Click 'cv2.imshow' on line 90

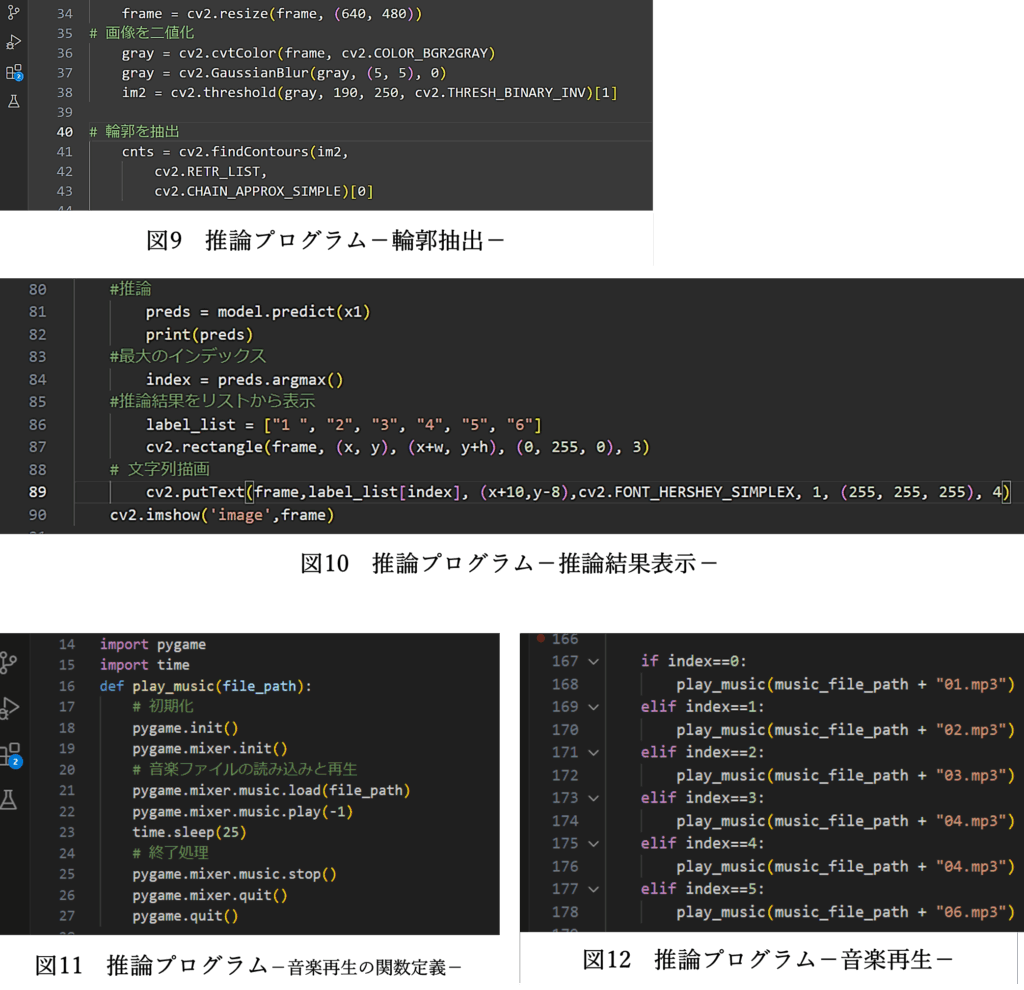[155, 515]
